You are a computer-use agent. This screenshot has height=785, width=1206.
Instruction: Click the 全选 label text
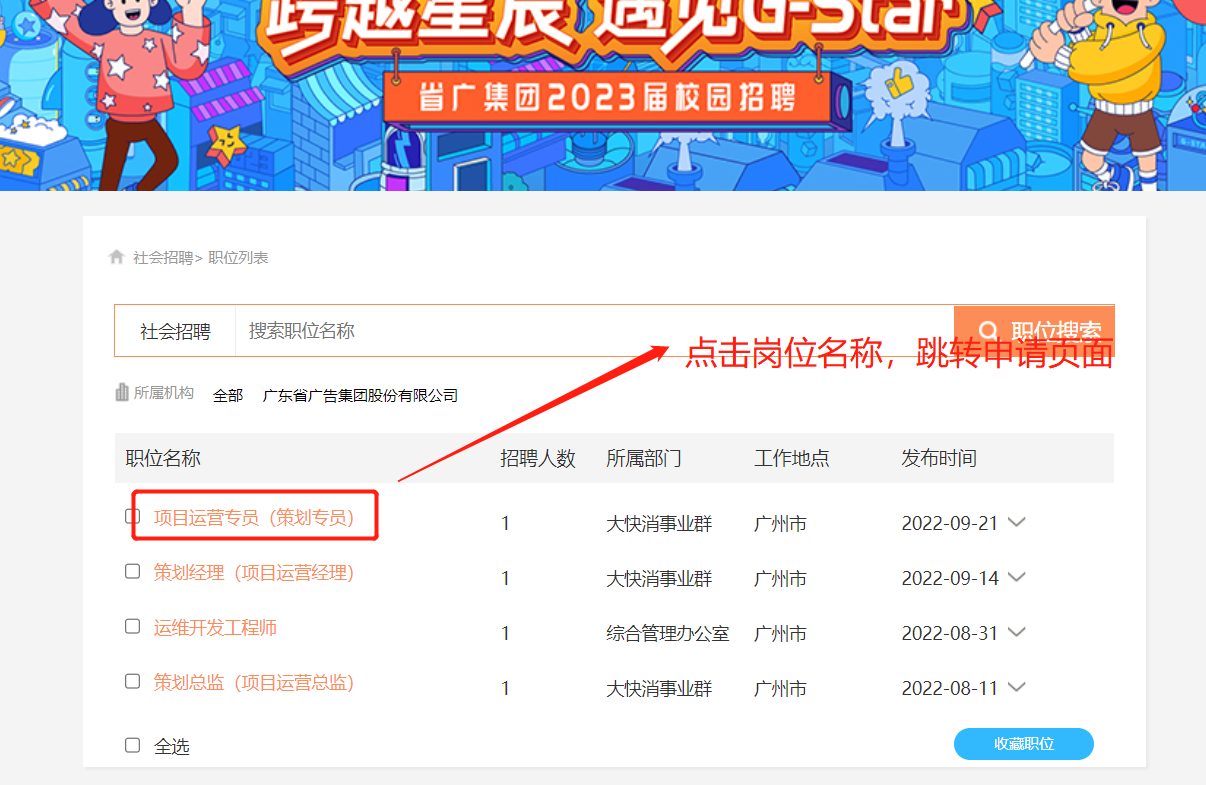pos(172,747)
